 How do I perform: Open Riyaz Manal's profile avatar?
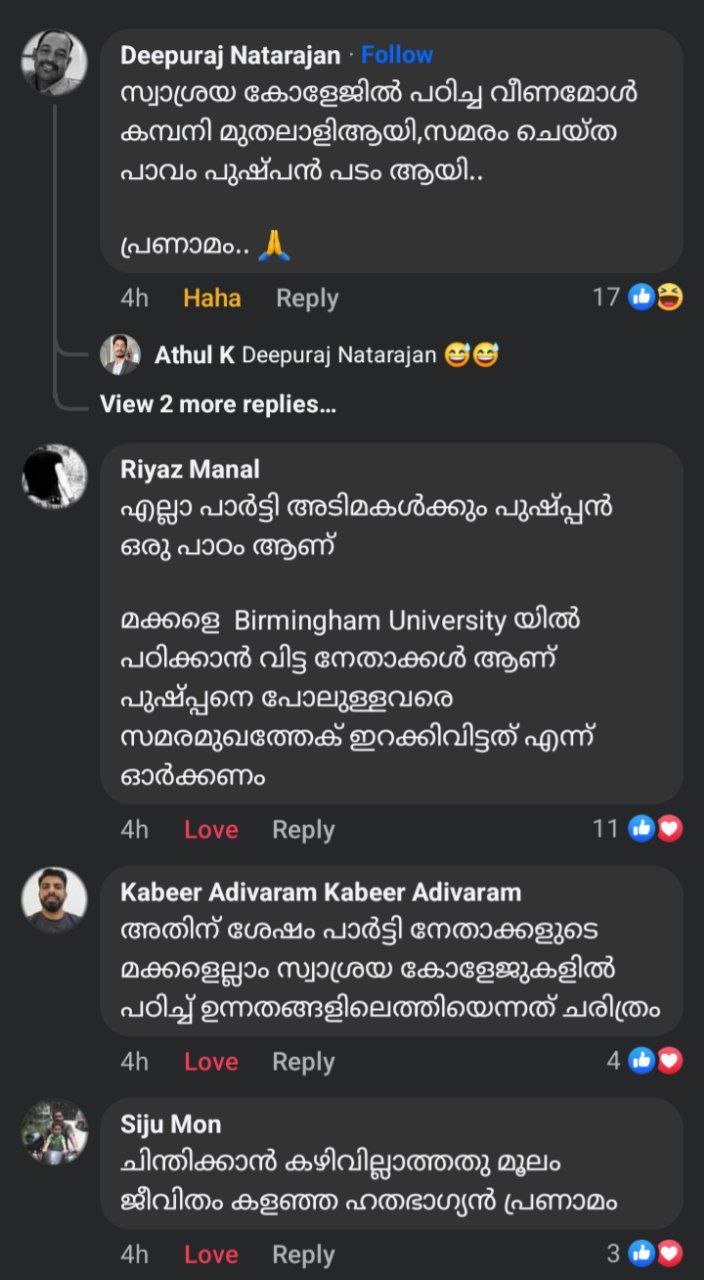(54, 477)
